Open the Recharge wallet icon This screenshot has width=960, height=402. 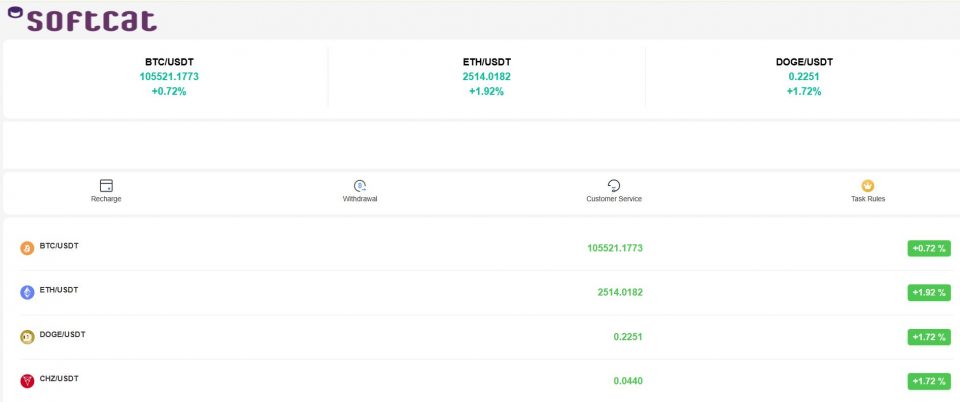(106, 185)
